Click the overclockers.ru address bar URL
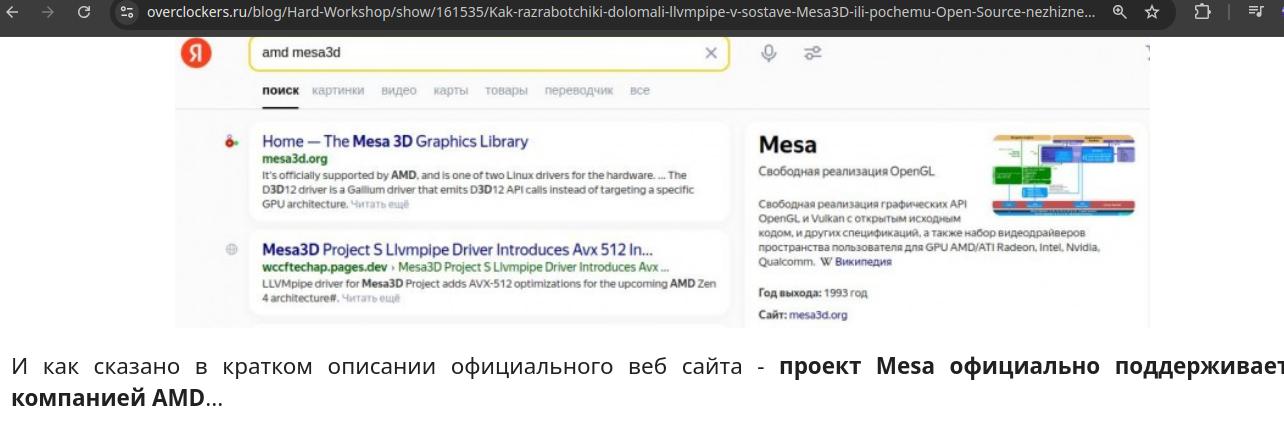The width and height of the screenshot is (1284, 433). [x=620, y=12]
